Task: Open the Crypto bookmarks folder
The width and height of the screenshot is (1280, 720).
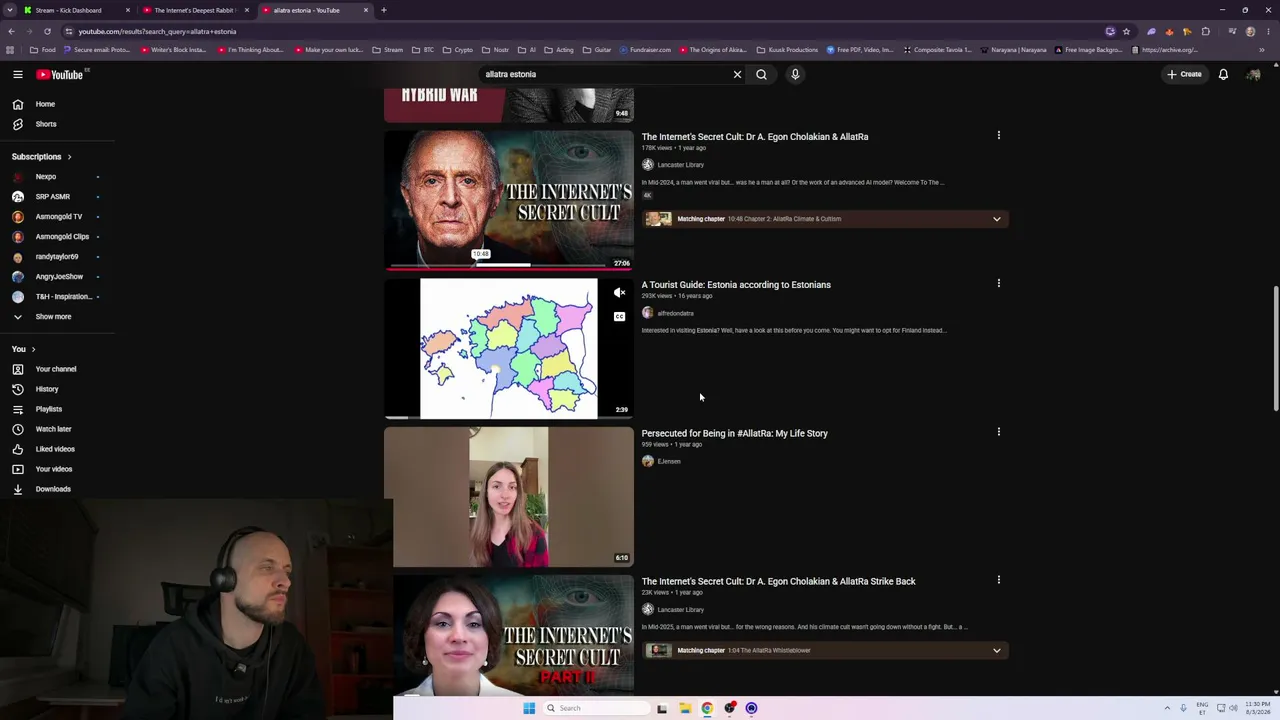Action: pos(458,50)
